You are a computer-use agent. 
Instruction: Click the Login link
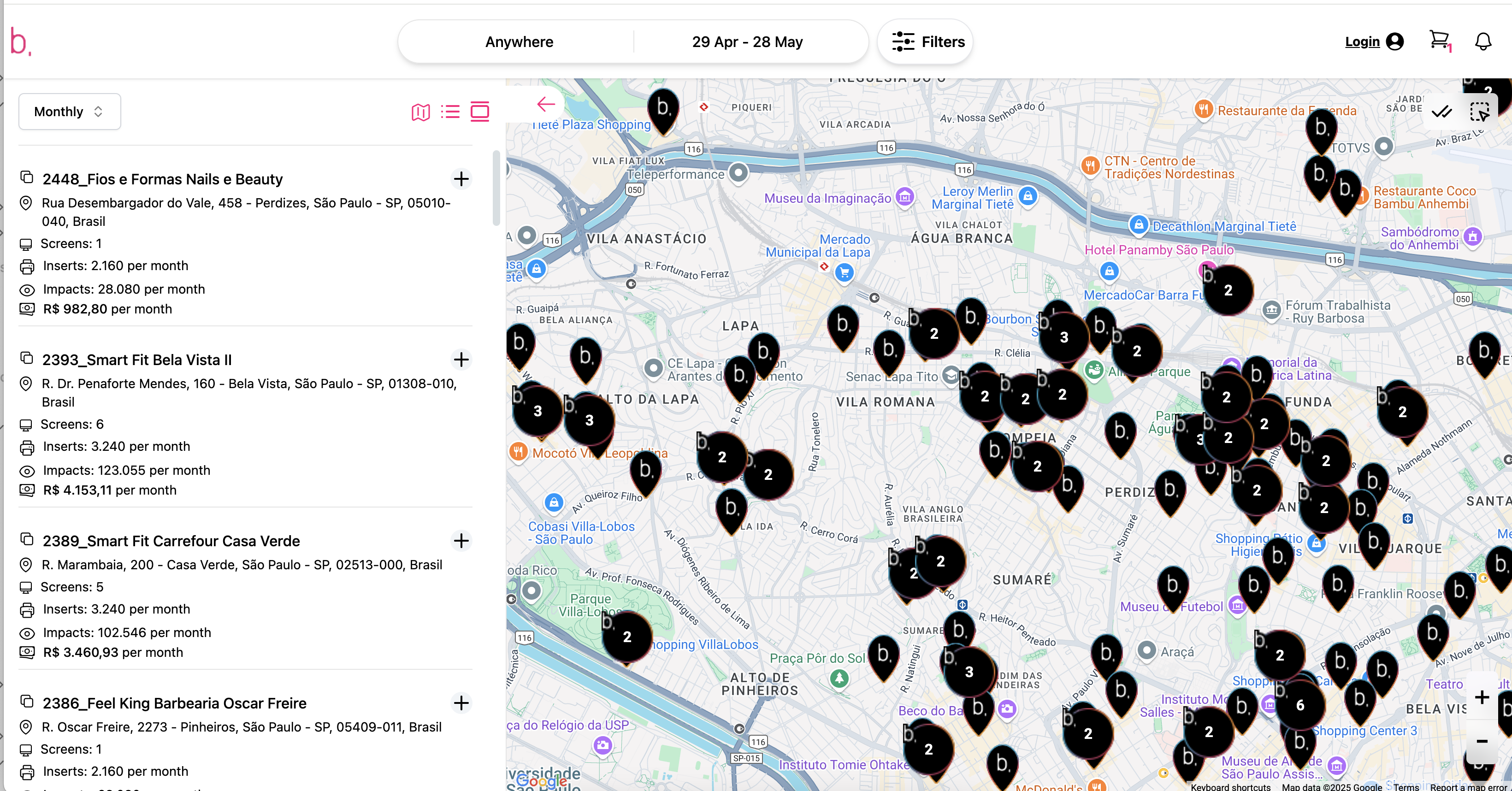[x=1362, y=41]
